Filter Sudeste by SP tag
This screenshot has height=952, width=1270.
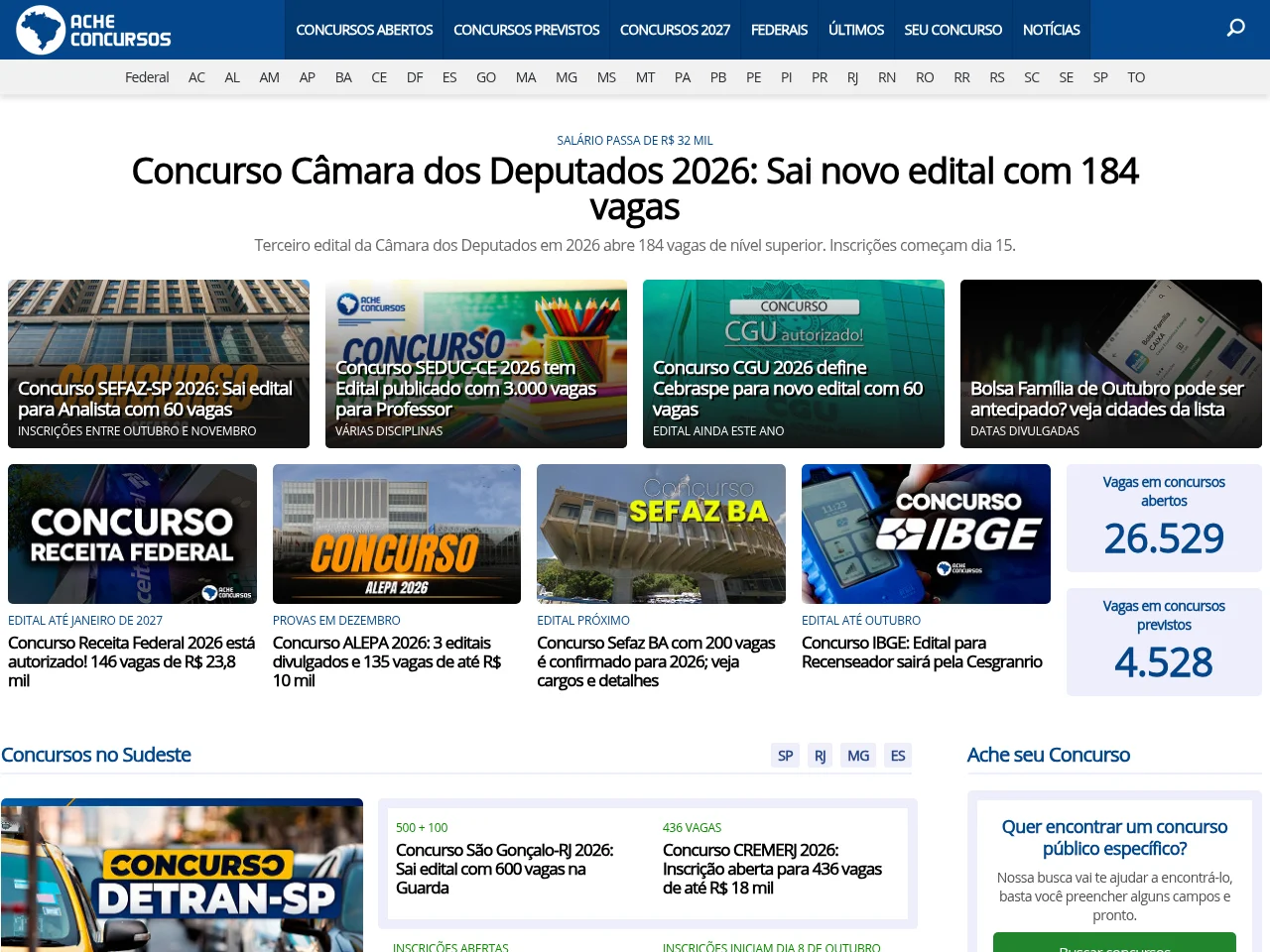(x=785, y=756)
